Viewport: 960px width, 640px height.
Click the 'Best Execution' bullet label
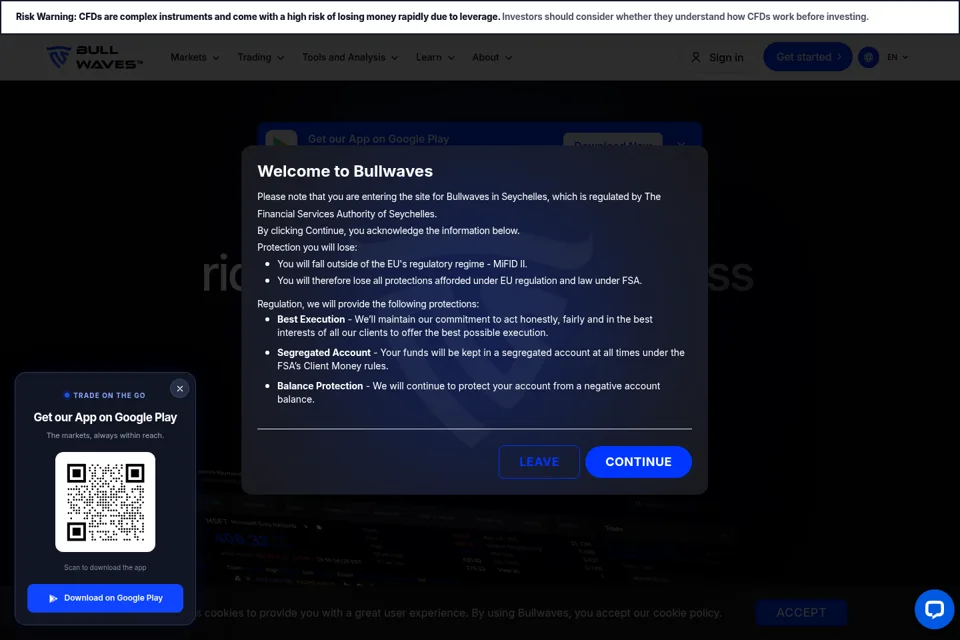(311, 319)
